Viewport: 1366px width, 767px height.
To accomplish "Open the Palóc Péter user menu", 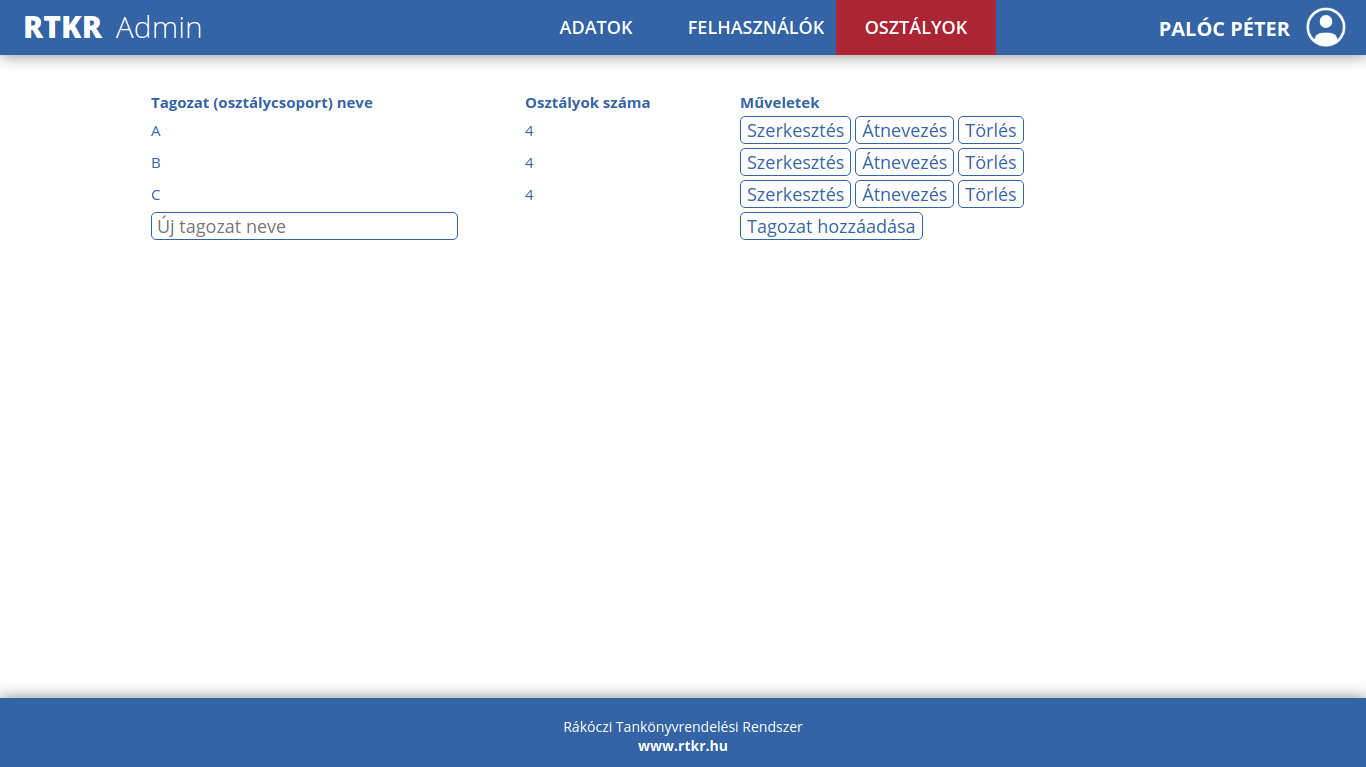I will pos(1224,29).
